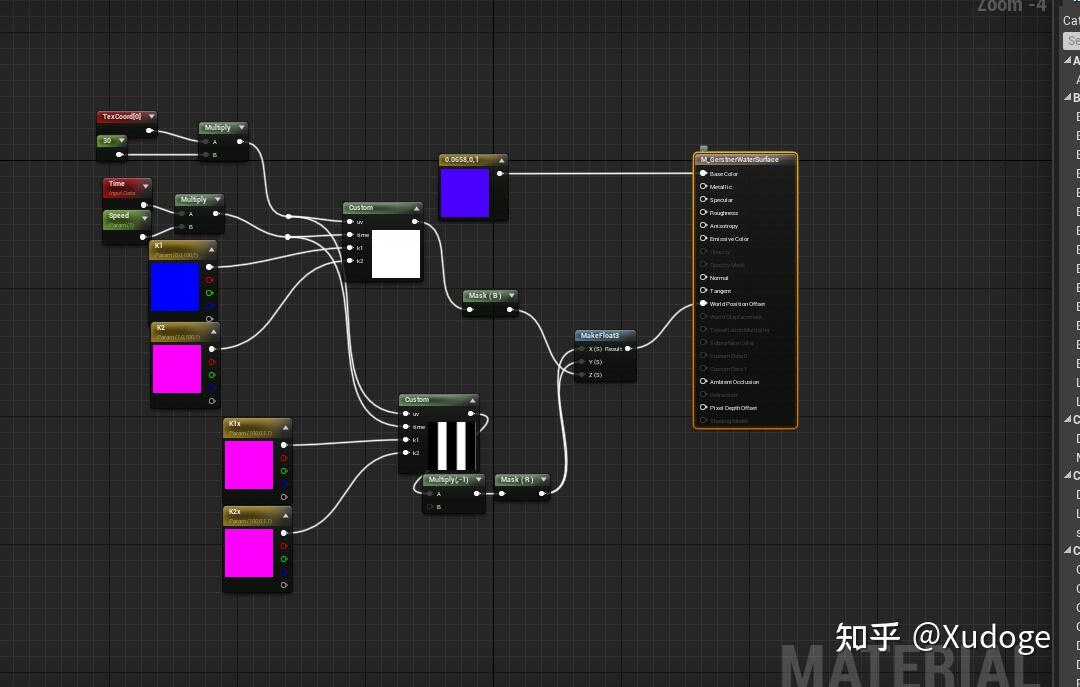Open the Multiply(-1) node dropdown
1080x687 pixels.
(x=479, y=479)
